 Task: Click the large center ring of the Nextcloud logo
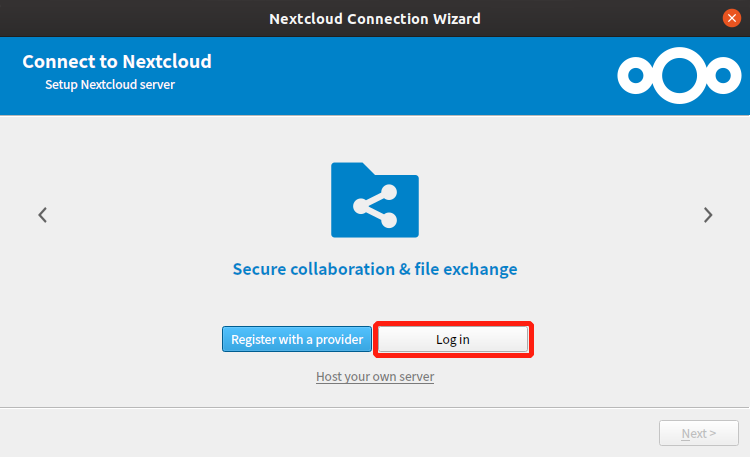tap(679, 75)
